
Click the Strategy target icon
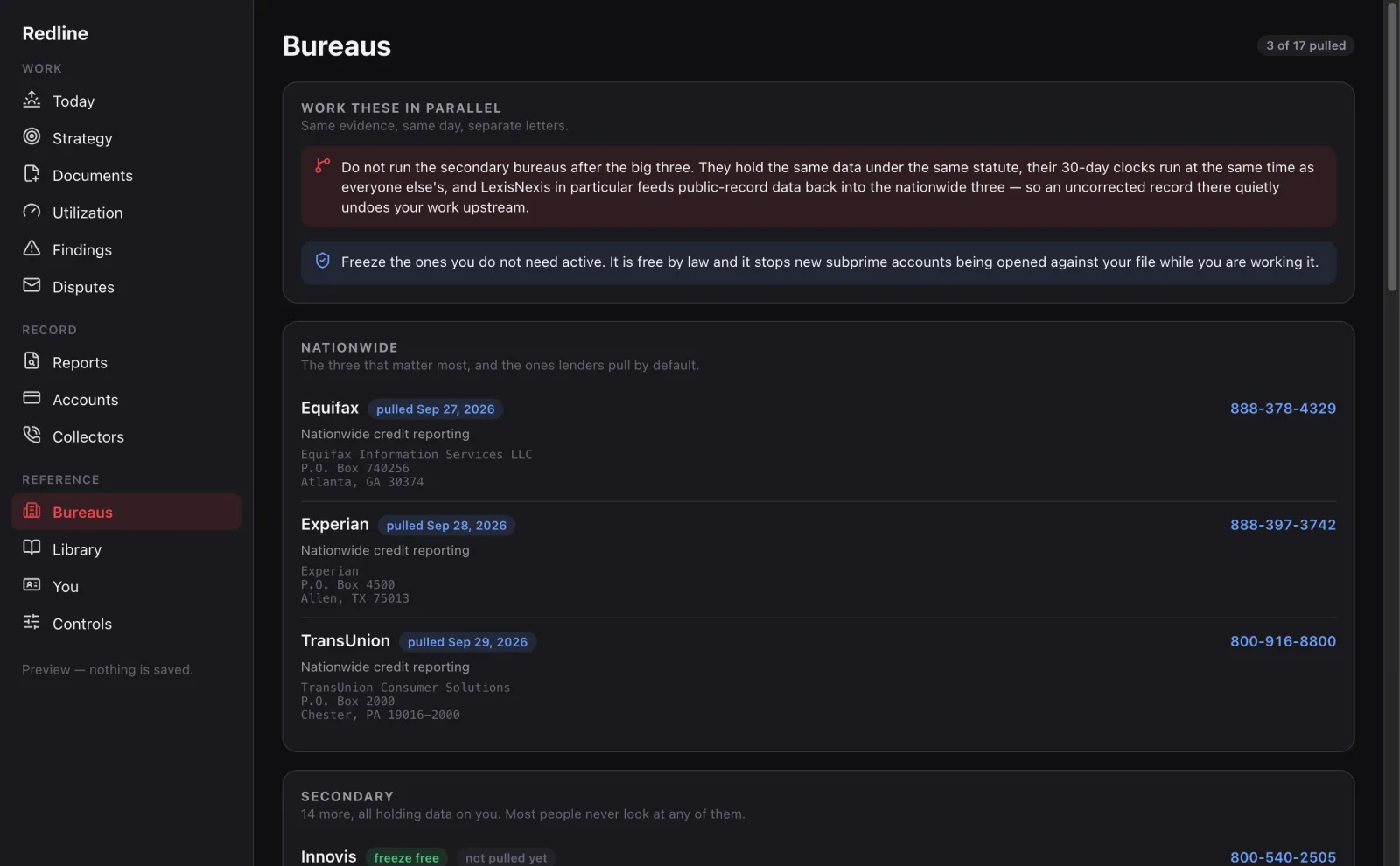click(x=31, y=136)
